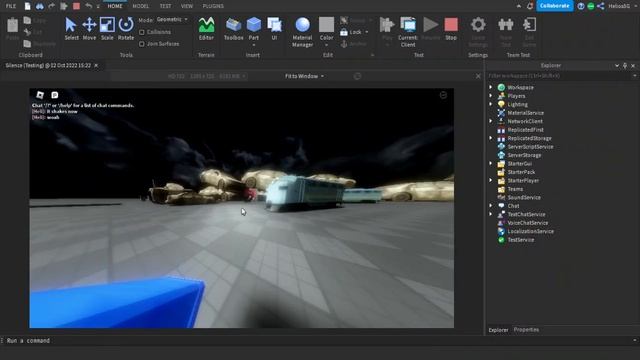
Task: Click the Roblox menu icon in viewport
Action: (40, 95)
